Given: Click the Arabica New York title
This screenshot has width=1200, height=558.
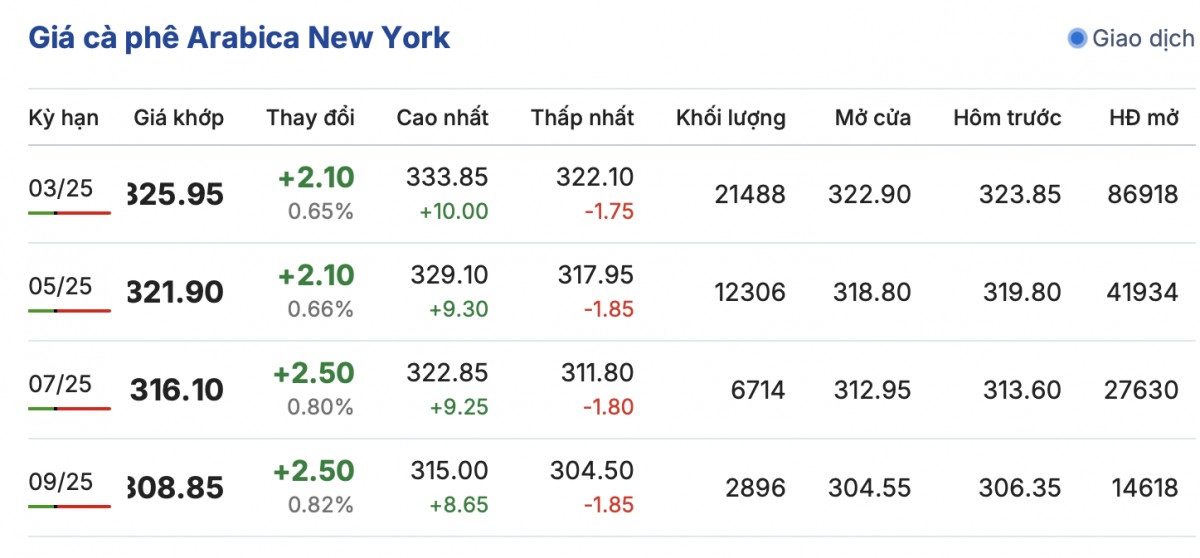Looking at the screenshot, I should pyautogui.click(x=239, y=38).
